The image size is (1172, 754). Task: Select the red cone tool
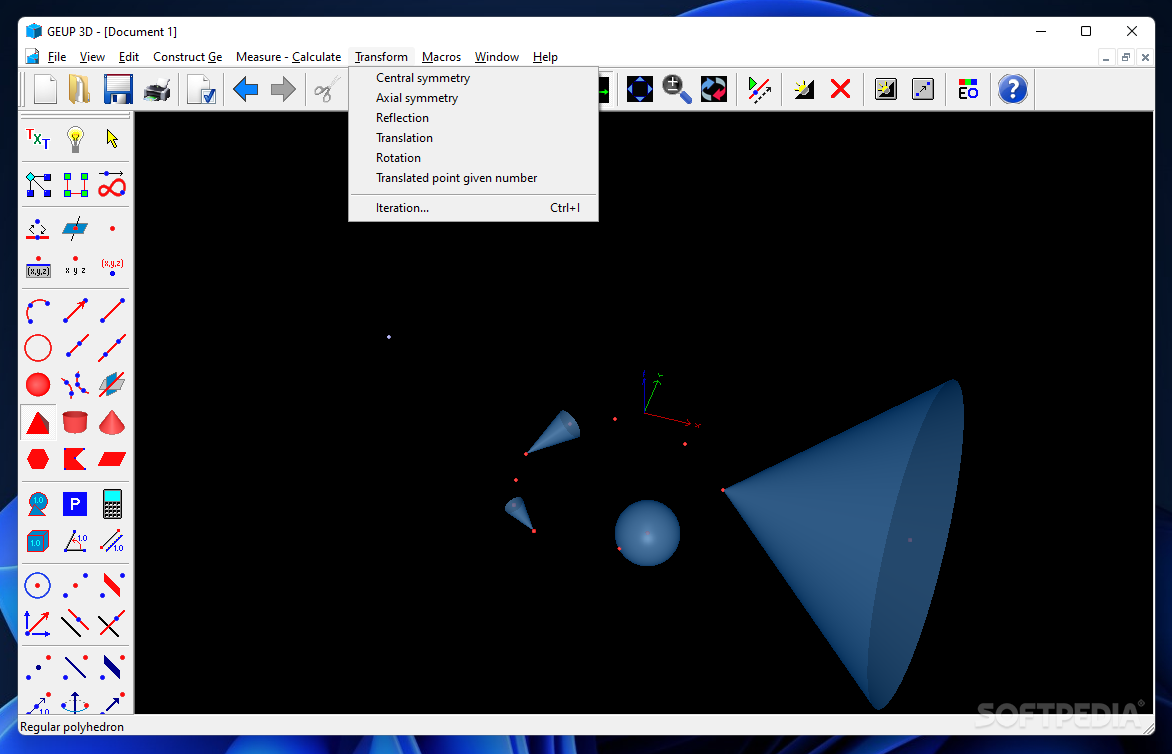click(112, 422)
